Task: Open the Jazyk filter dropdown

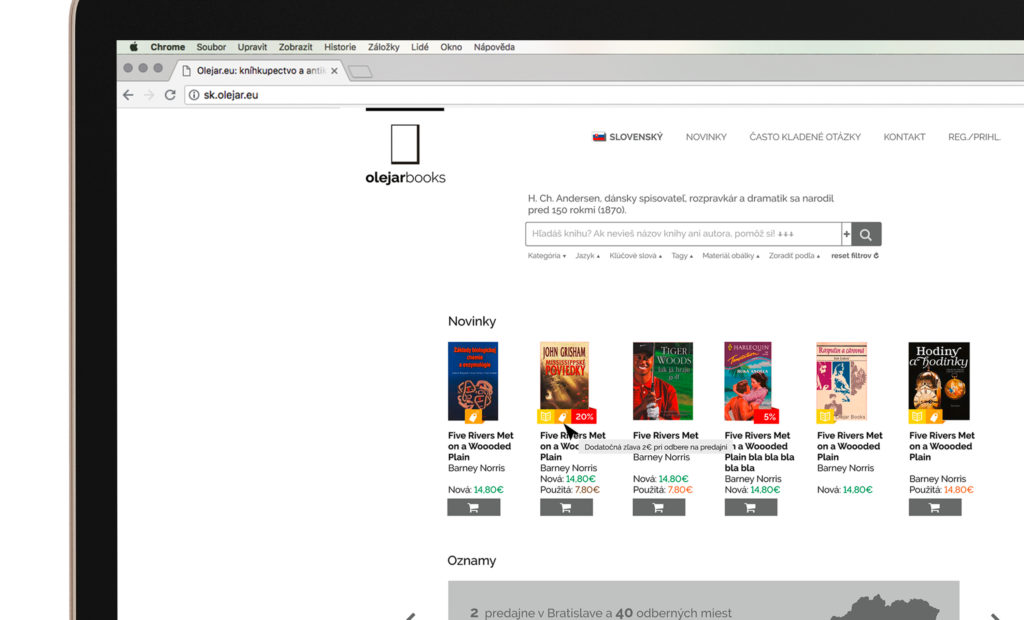Action: (x=587, y=256)
